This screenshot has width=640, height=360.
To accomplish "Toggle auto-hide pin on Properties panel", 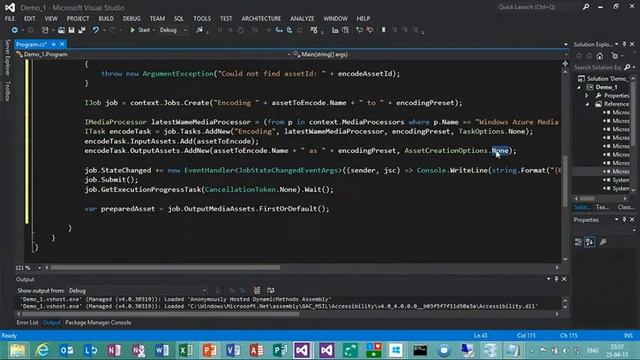I will 624,220.
